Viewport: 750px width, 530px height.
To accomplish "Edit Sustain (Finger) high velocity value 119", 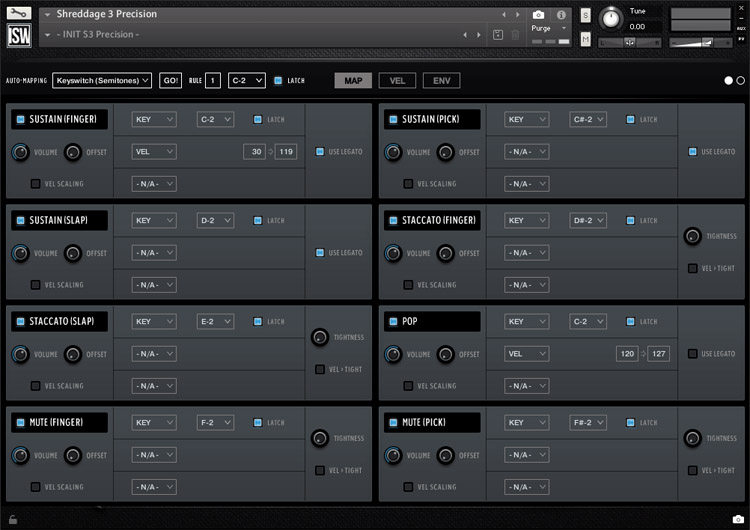I will pos(286,152).
